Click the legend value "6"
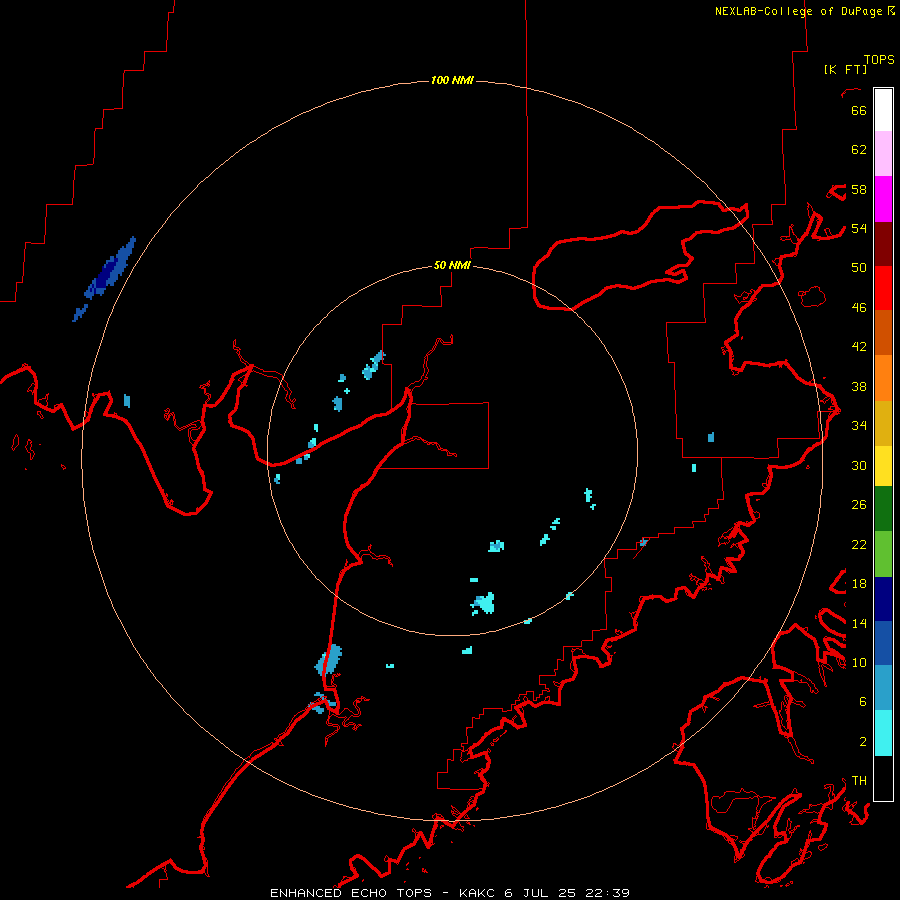The width and height of the screenshot is (900, 900). click(x=863, y=702)
